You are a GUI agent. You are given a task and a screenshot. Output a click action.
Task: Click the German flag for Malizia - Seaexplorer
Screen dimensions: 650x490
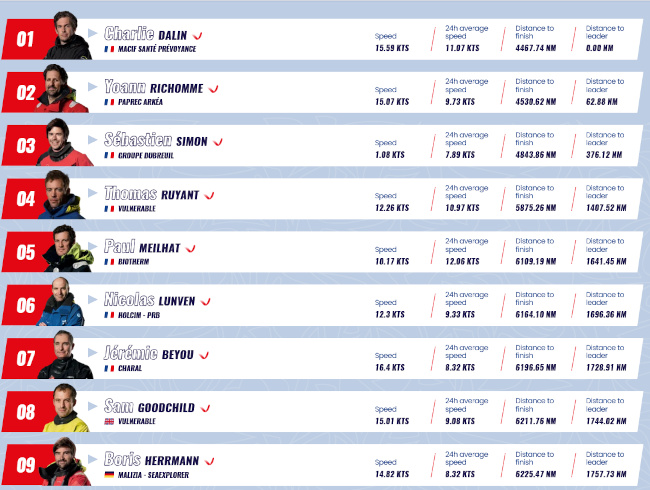coord(109,475)
